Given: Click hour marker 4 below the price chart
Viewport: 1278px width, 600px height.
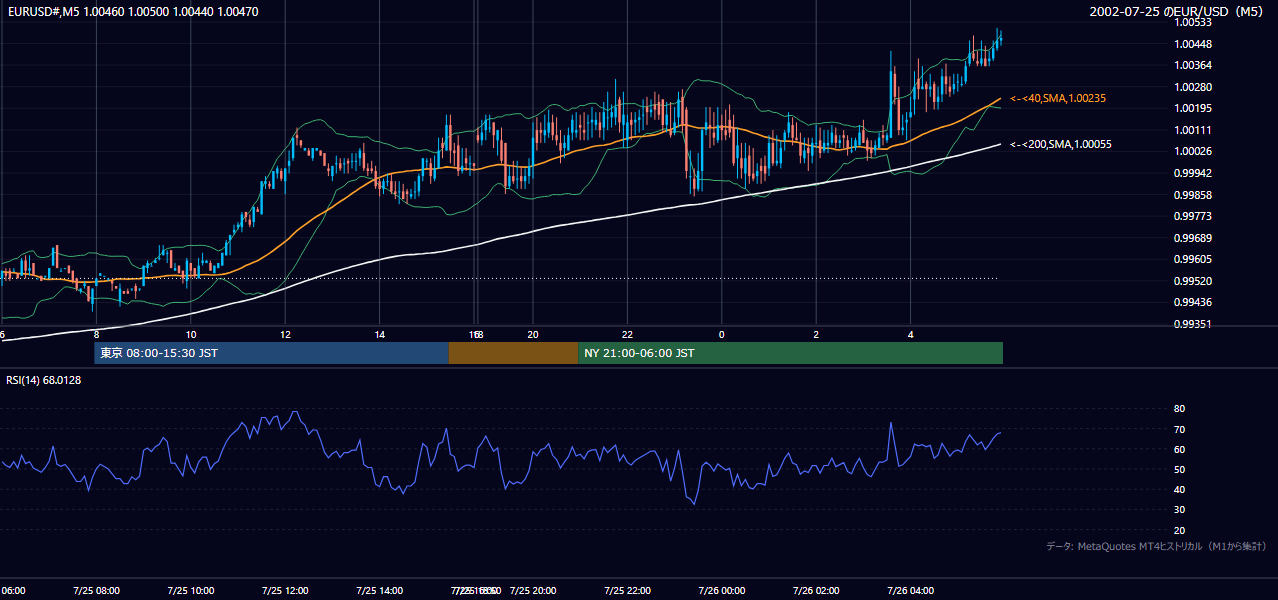Looking at the screenshot, I should click(x=910, y=334).
